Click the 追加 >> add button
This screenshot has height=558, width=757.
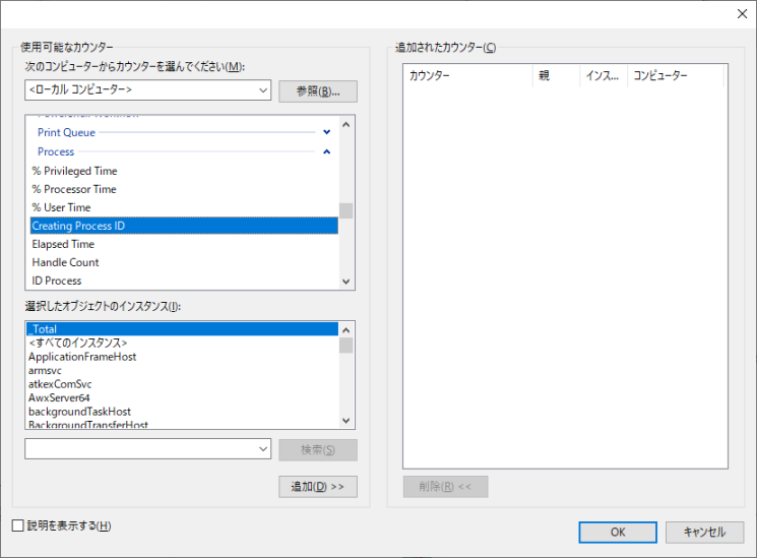coord(317,487)
